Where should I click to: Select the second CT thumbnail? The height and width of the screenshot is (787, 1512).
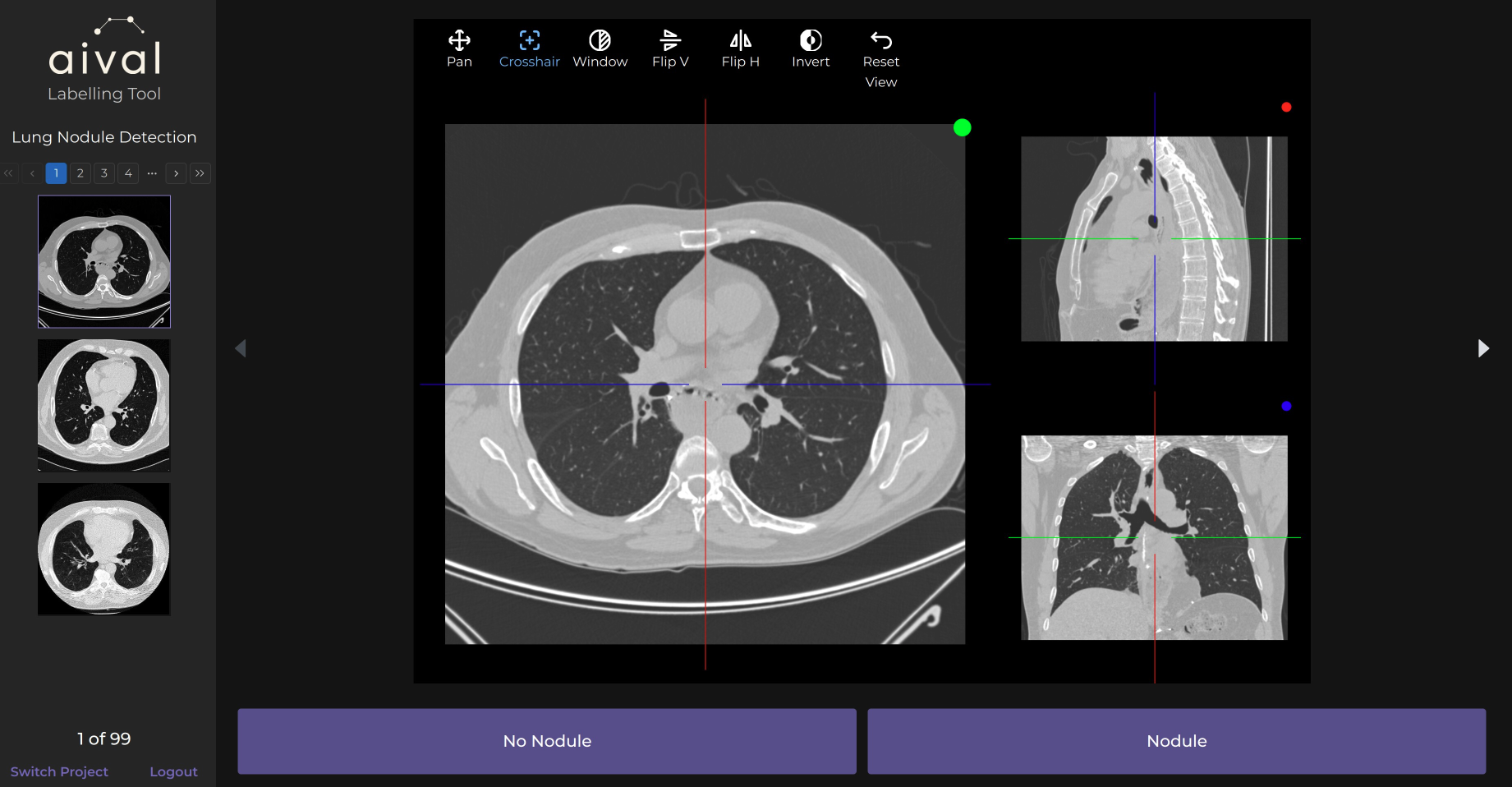[104, 405]
